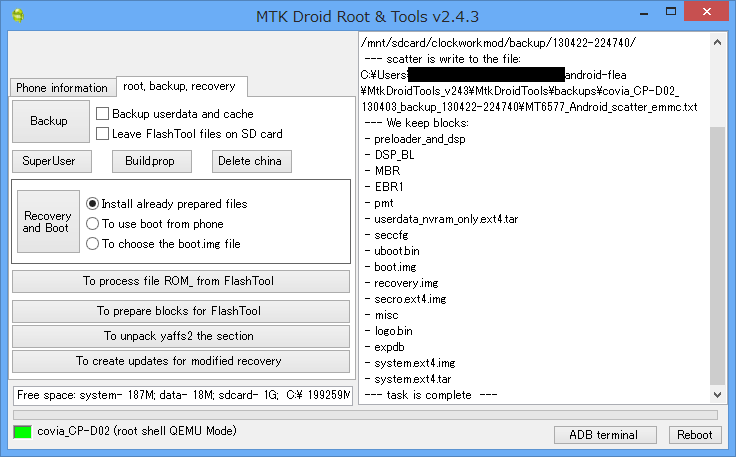Image resolution: width=736 pixels, height=457 pixels.
Task: Click the Reboot button
Action: (x=696, y=435)
